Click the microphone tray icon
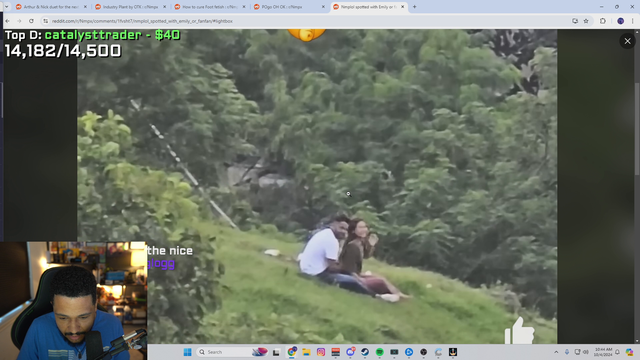 [x=567, y=352]
